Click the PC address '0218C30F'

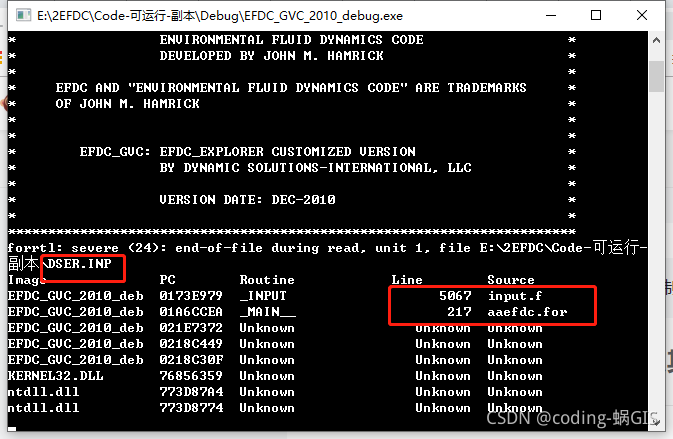pyautogui.click(x=191, y=360)
